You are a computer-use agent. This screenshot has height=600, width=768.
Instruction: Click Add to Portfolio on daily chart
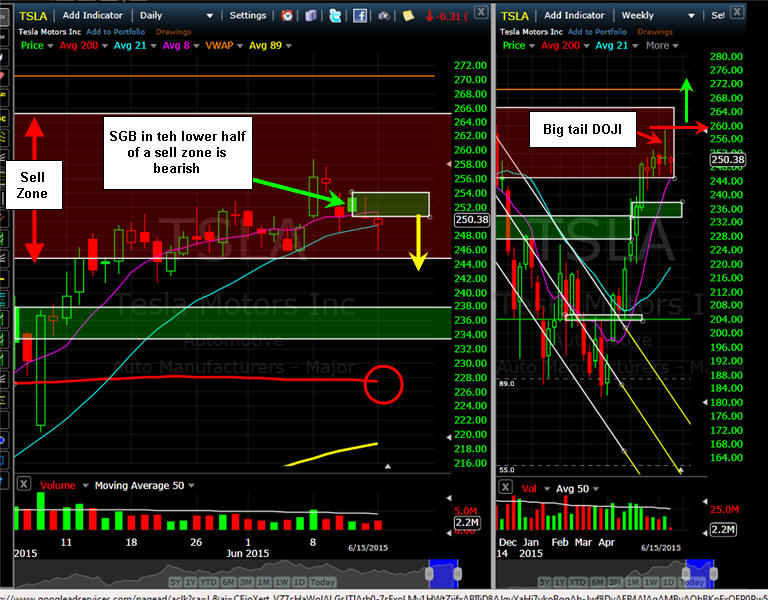(x=116, y=32)
